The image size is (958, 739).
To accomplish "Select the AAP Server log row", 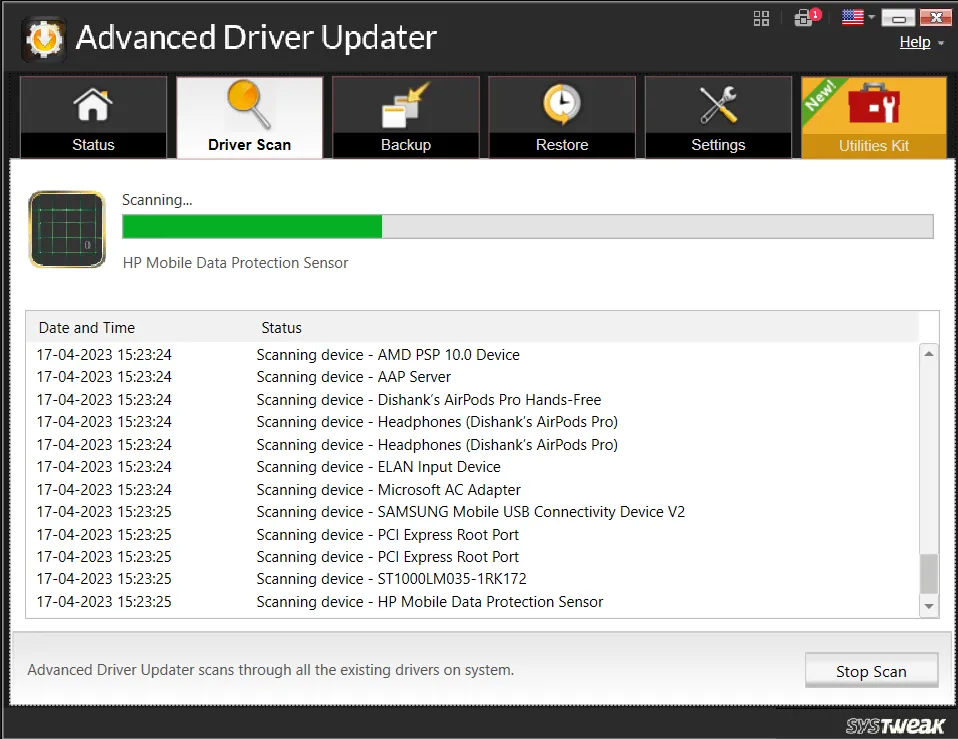I will (x=472, y=377).
